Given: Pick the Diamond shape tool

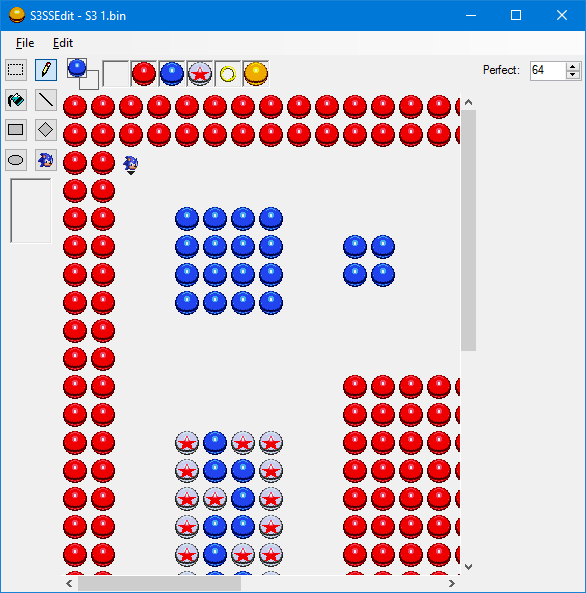Looking at the screenshot, I should 46,130.
